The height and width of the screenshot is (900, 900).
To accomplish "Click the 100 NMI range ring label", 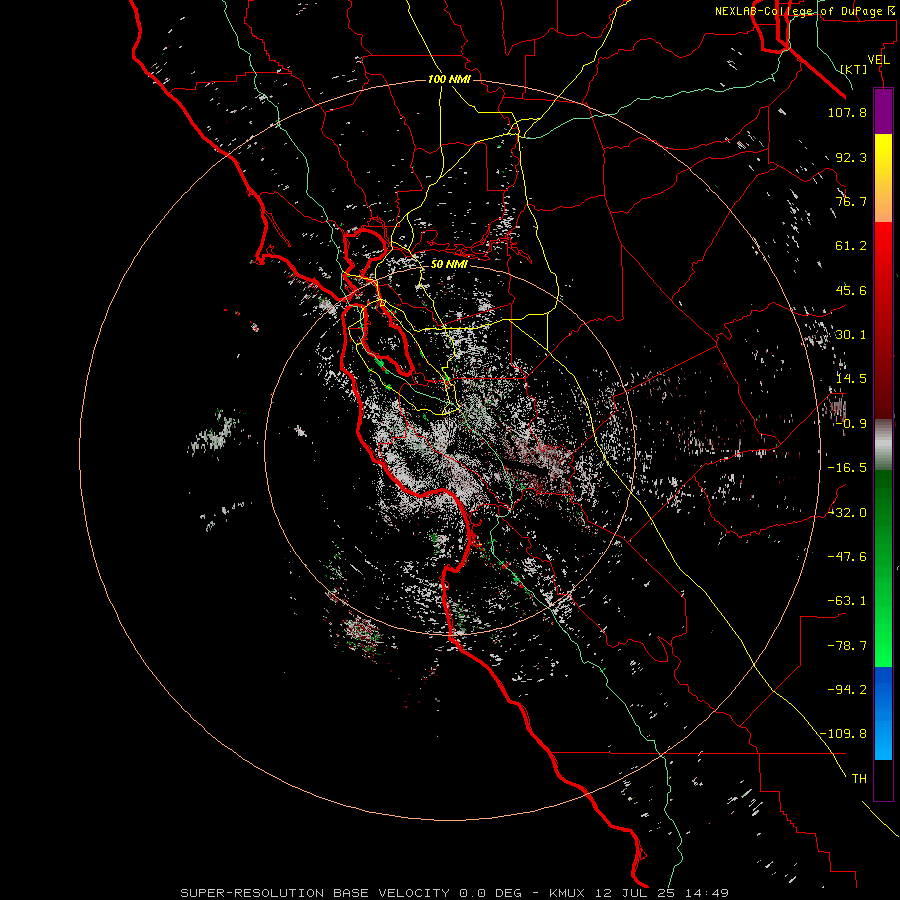I will click(x=449, y=79).
